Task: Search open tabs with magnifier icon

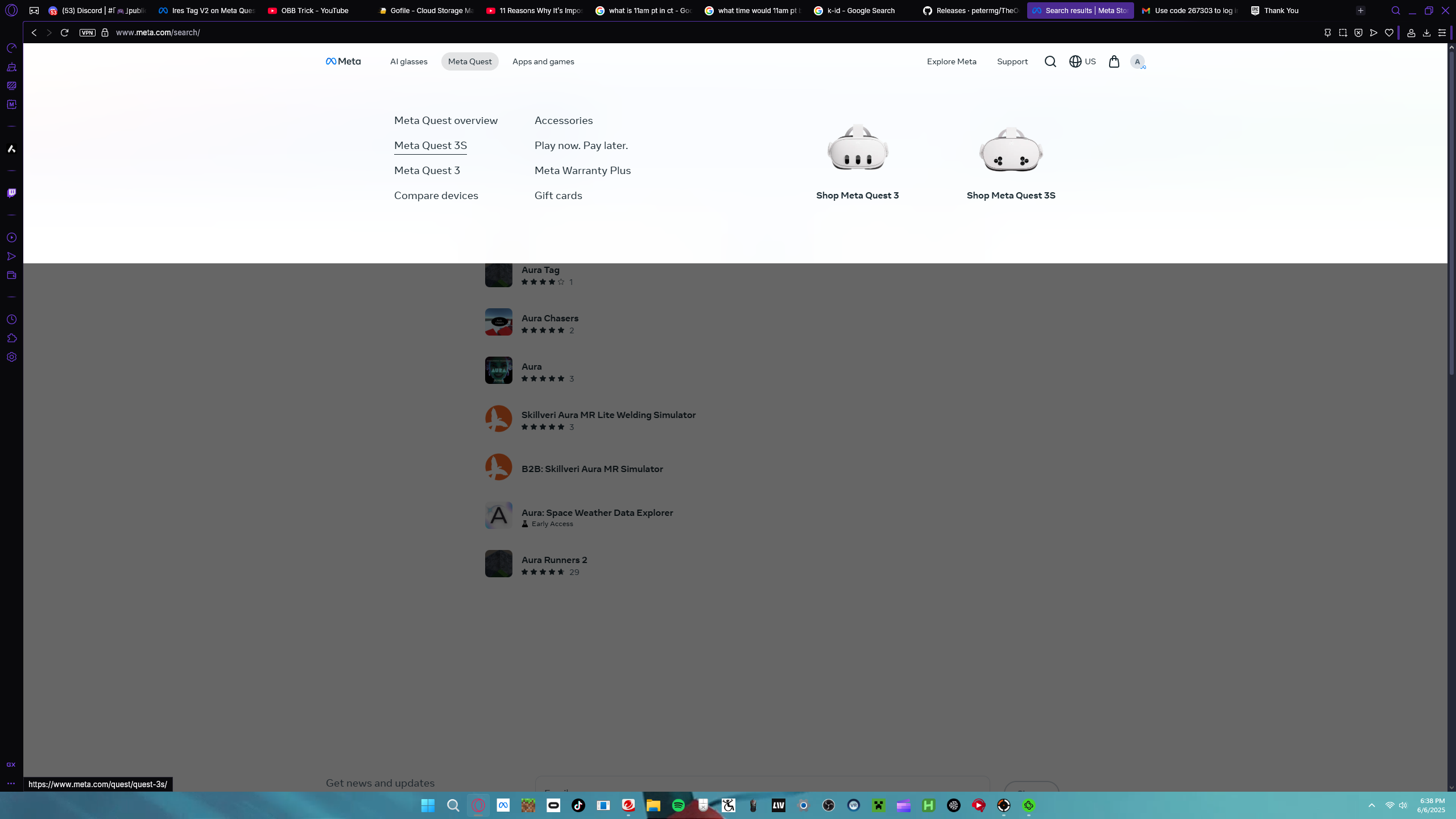Action: click(x=1396, y=10)
